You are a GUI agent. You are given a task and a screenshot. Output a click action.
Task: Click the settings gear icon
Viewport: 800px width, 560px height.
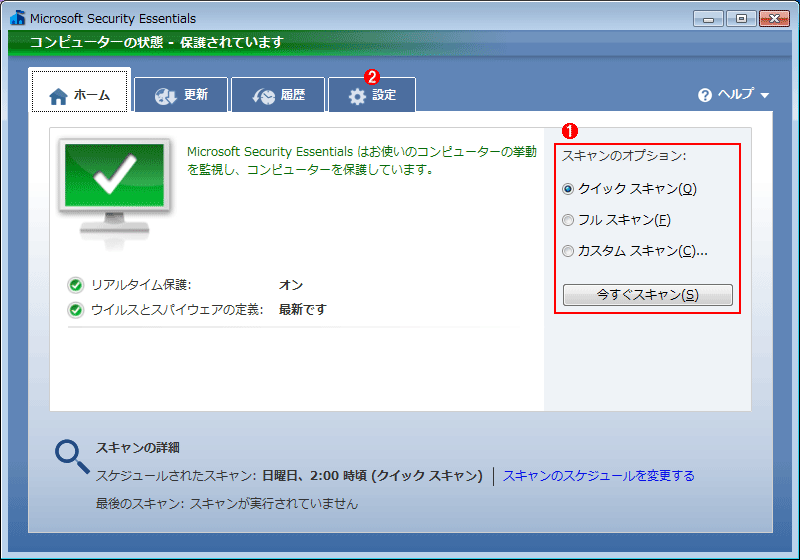click(357, 96)
